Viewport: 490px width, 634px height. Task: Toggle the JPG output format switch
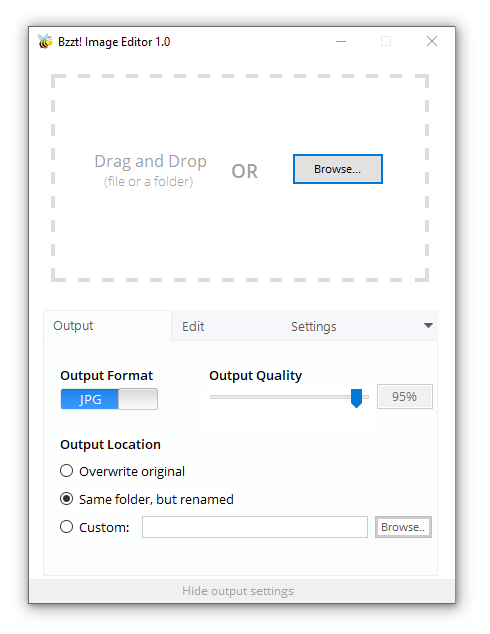109,399
